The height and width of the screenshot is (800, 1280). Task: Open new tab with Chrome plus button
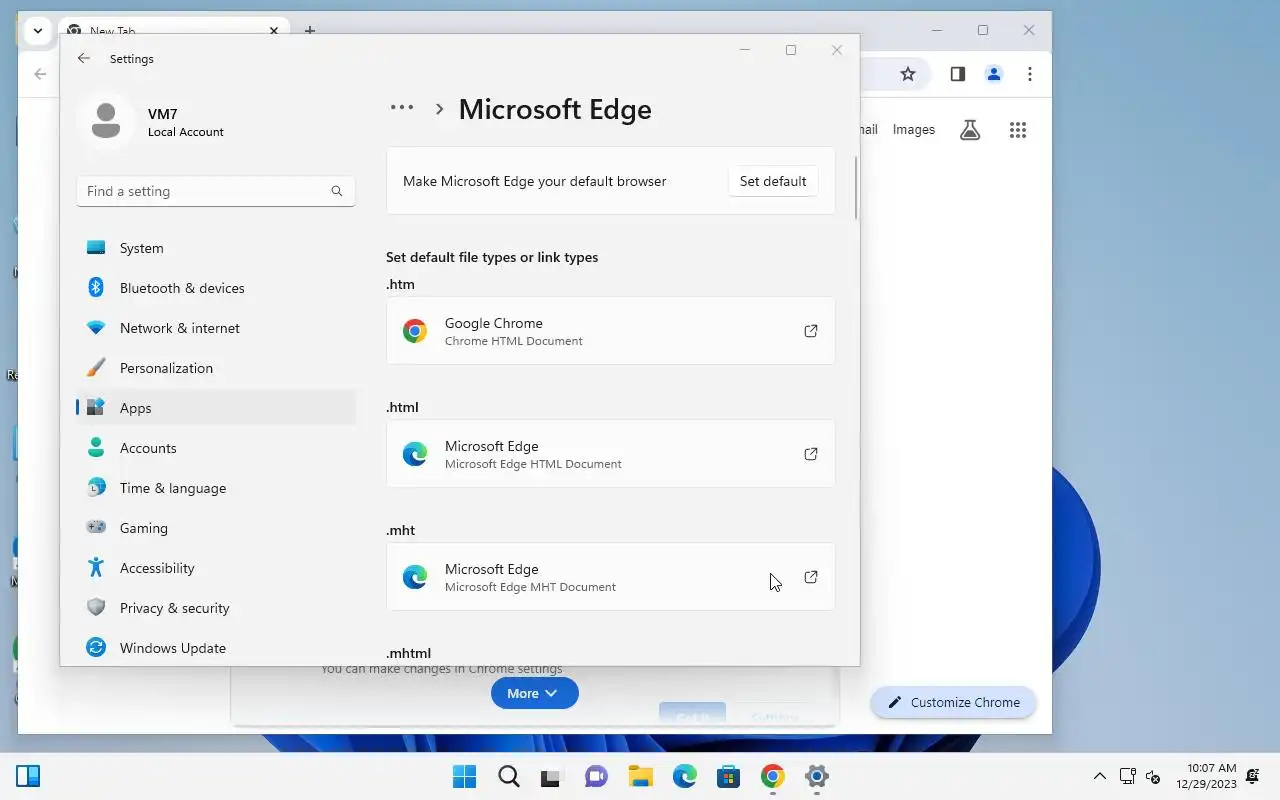[x=310, y=30]
